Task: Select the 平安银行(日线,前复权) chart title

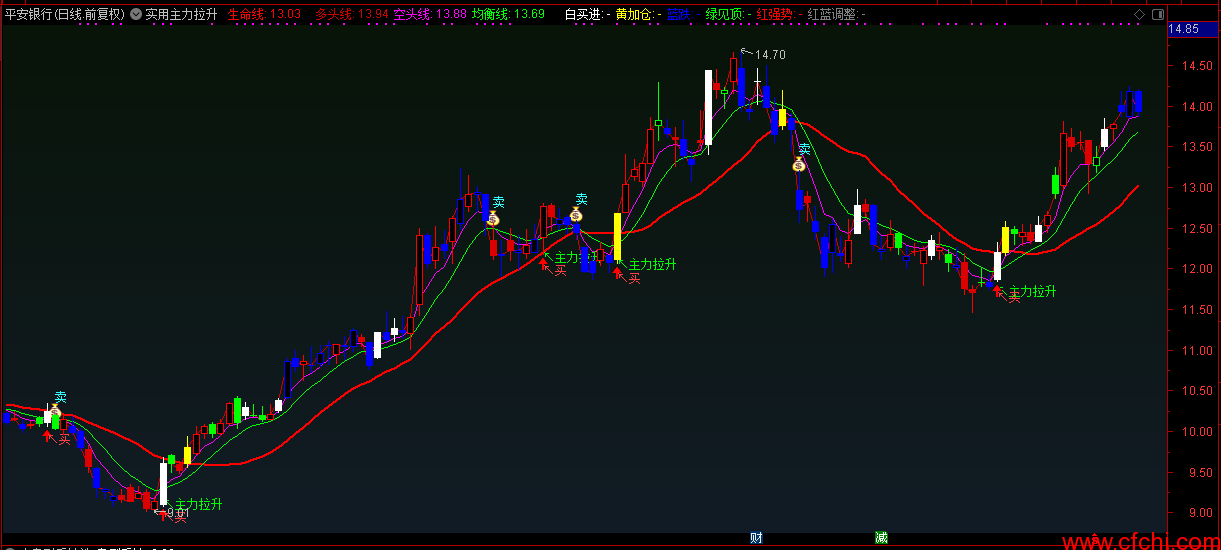Action: pyautogui.click(x=64, y=14)
